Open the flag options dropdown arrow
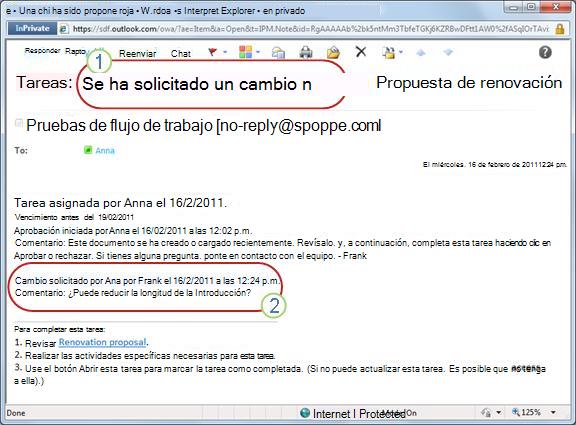The image size is (576, 425). click(x=225, y=52)
